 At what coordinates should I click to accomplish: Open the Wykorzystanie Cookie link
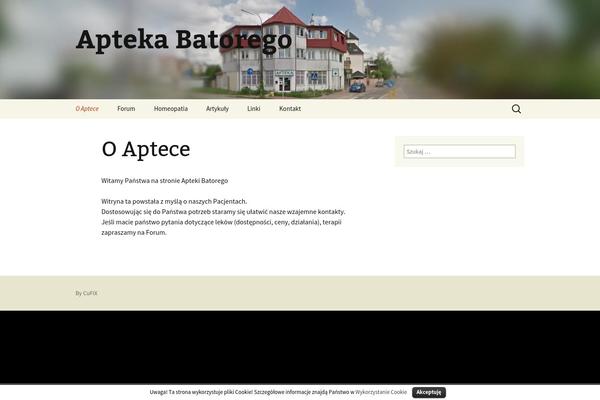coord(381,393)
